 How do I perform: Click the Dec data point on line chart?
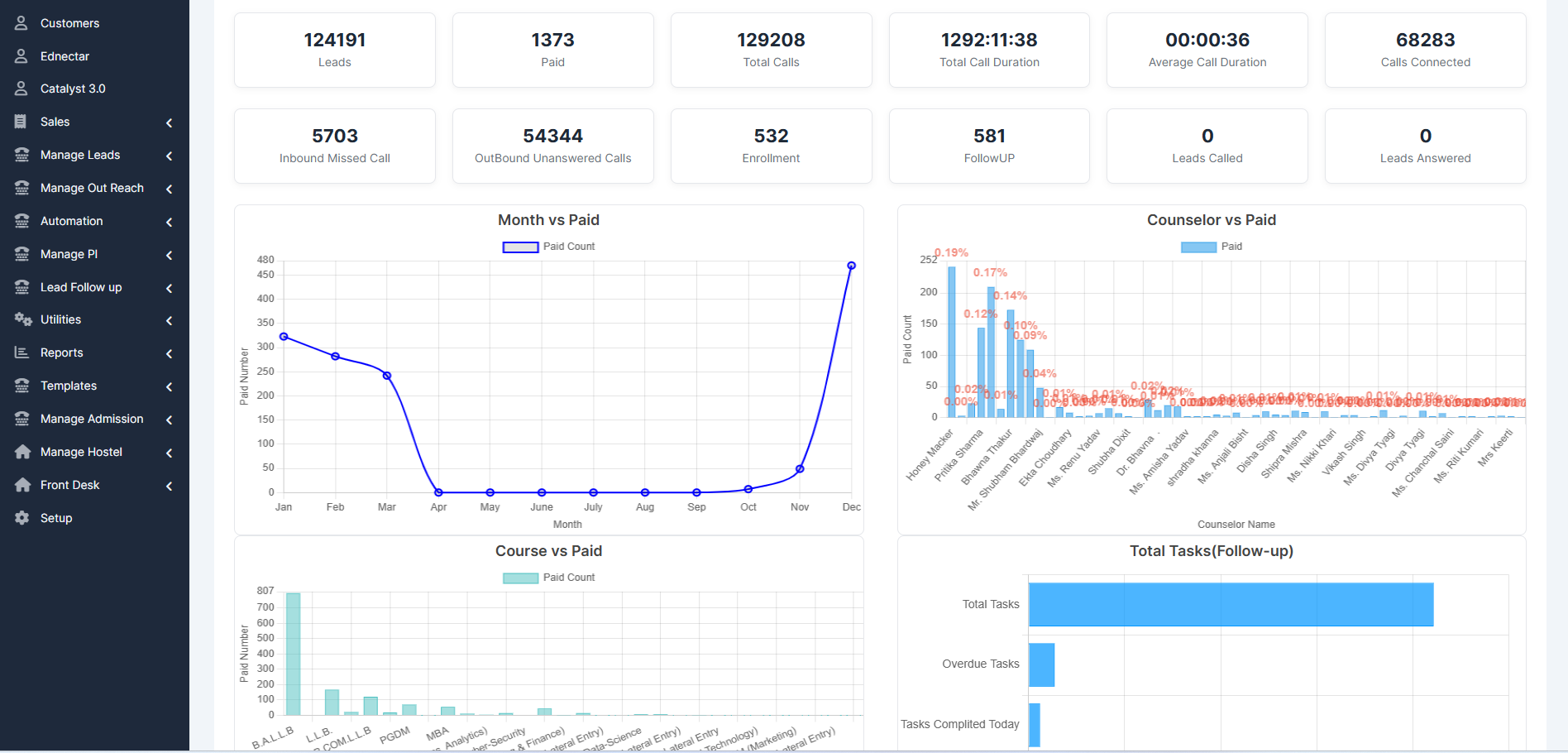851,266
